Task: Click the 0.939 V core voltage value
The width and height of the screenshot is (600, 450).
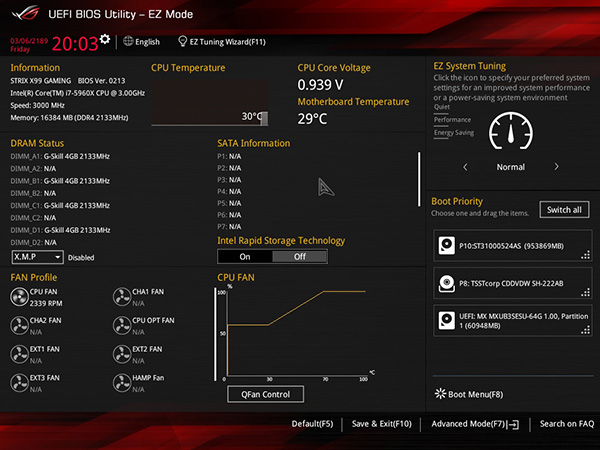Action: pos(321,85)
